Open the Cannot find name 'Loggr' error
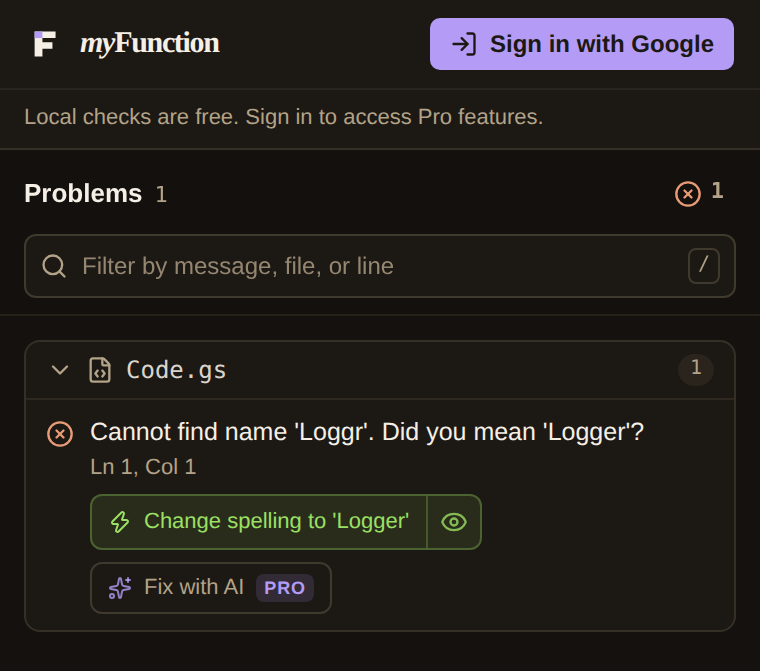This screenshot has height=671, width=760. click(367, 432)
